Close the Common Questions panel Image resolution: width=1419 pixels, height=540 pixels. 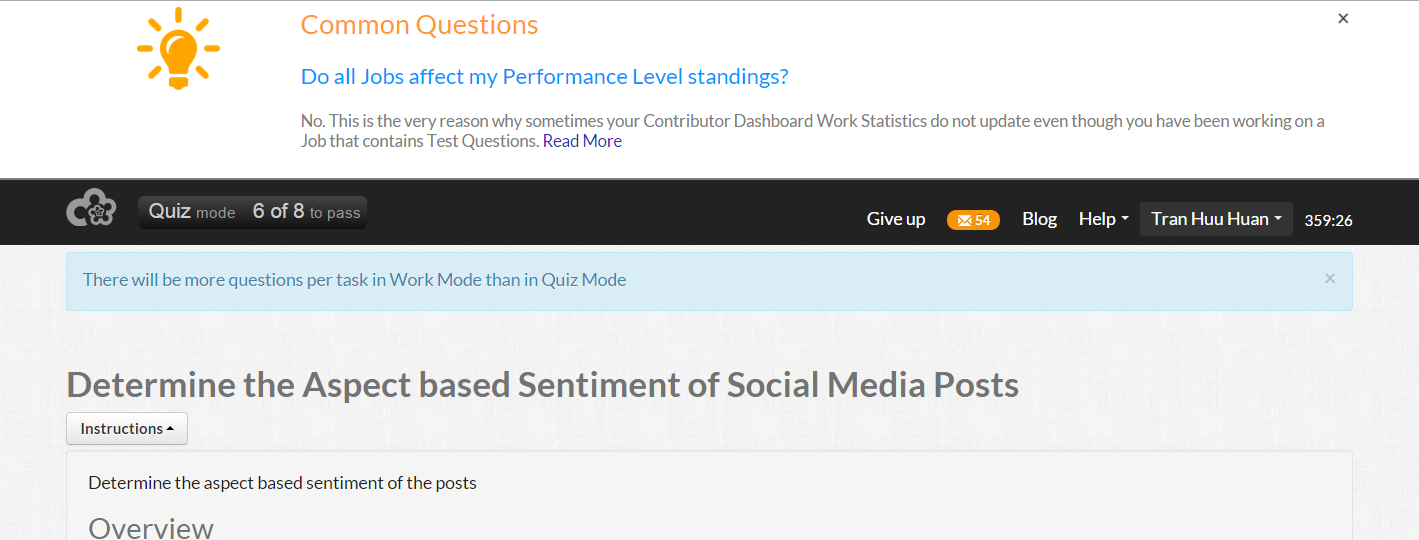click(1343, 19)
